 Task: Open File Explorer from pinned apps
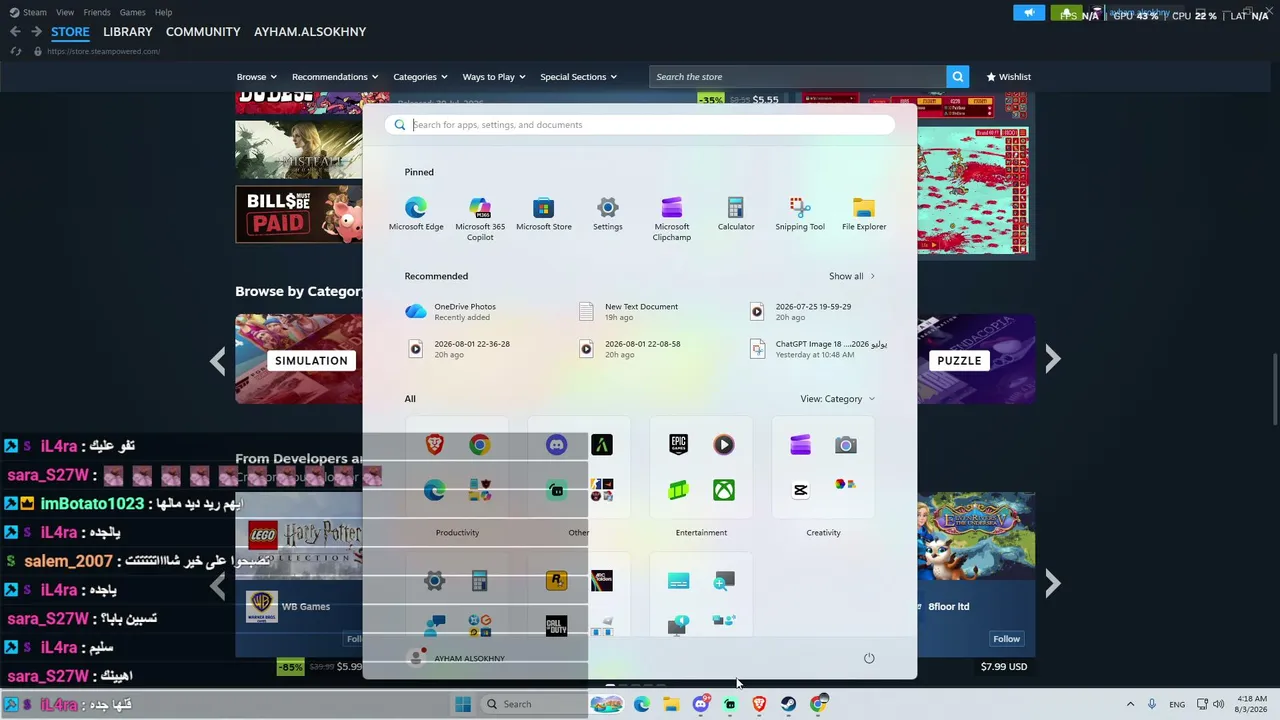864,213
